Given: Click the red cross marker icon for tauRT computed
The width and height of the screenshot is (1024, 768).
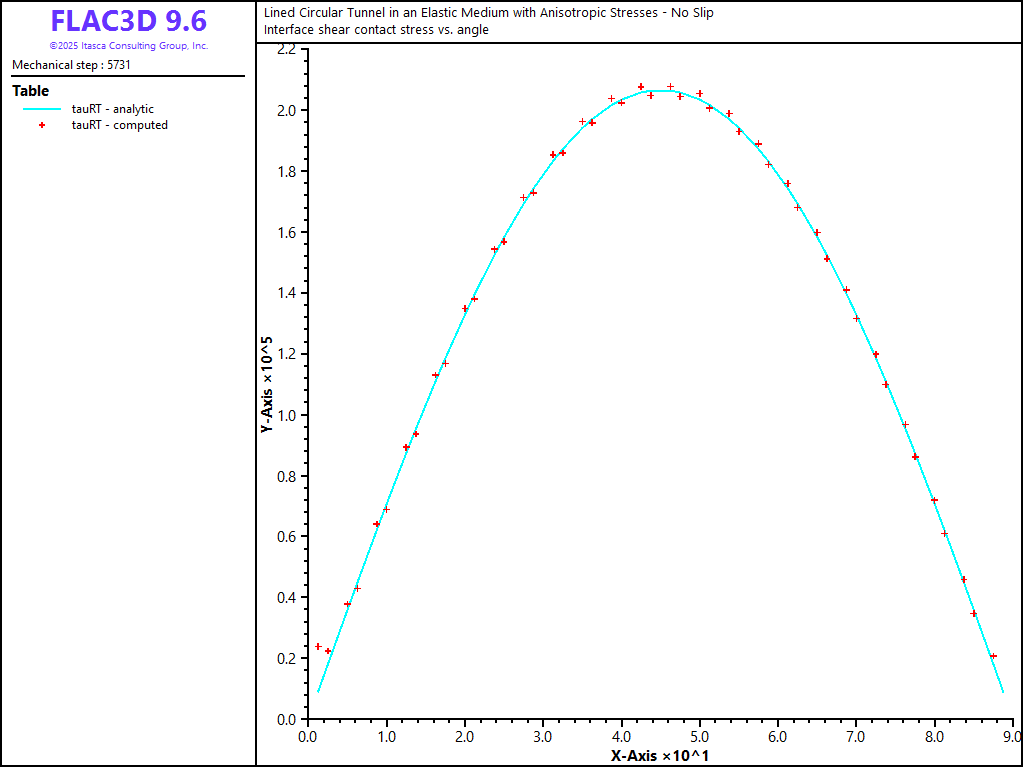Looking at the screenshot, I should click(x=42, y=125).
